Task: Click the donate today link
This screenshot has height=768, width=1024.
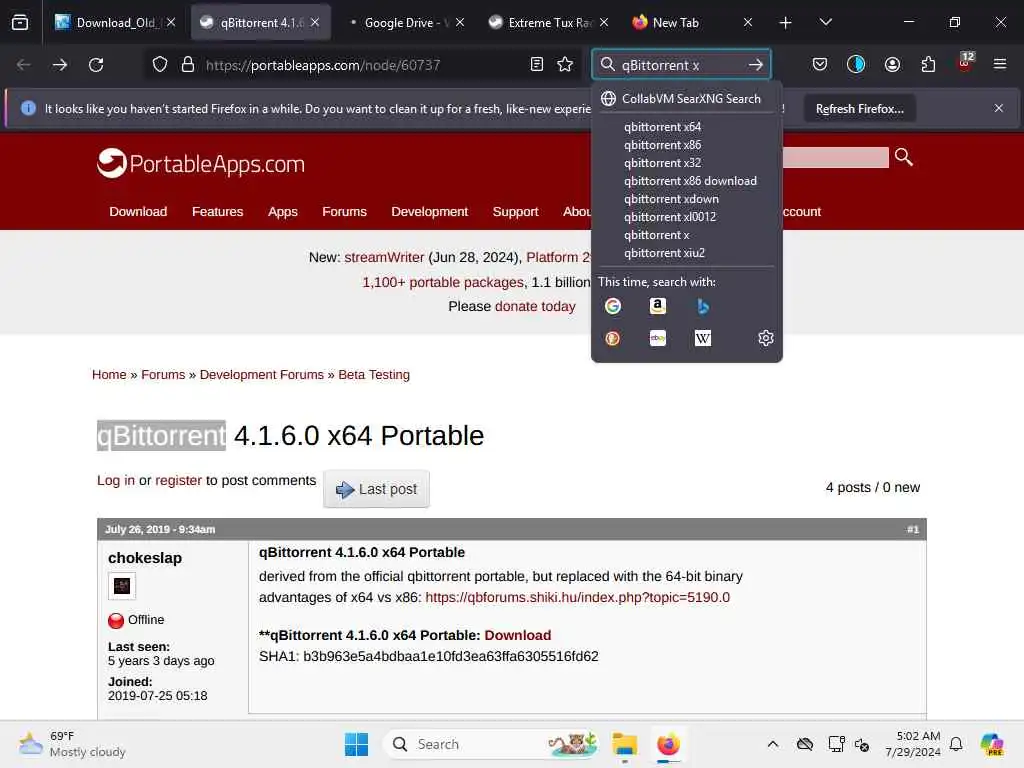Action: pyautogui.click(x=535, y=306)
